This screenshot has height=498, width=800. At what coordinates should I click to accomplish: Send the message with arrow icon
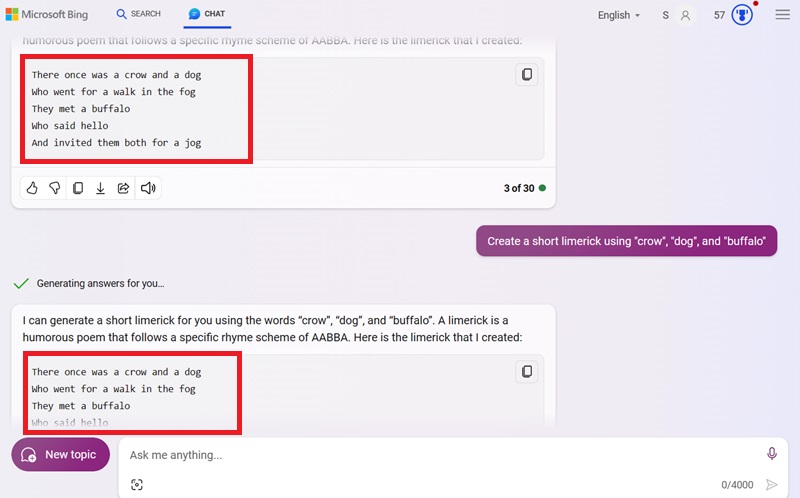point(772,484)
